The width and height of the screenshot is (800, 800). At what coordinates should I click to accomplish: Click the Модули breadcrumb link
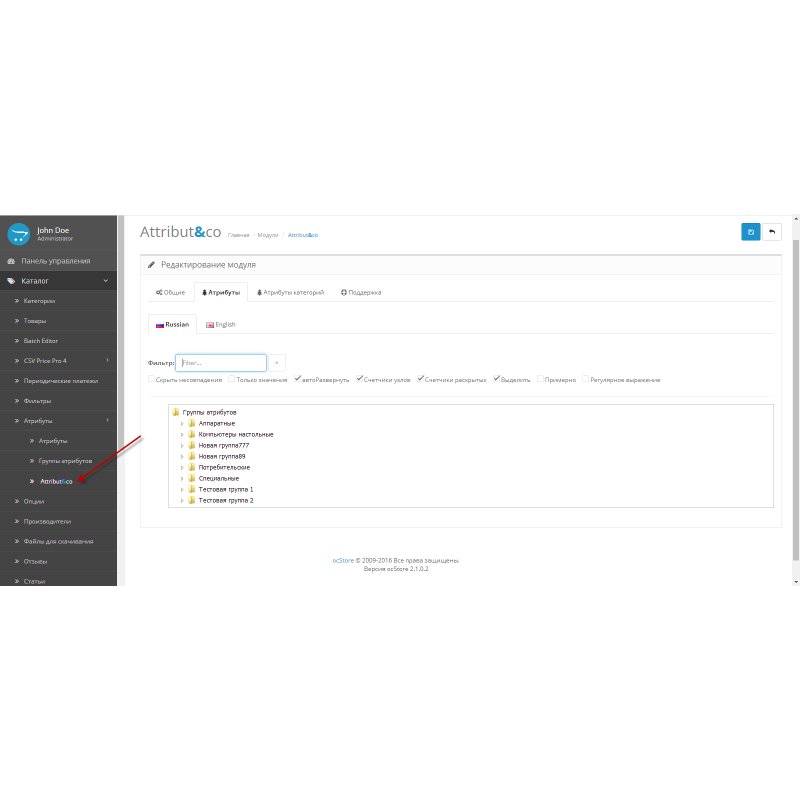[267, 235]
